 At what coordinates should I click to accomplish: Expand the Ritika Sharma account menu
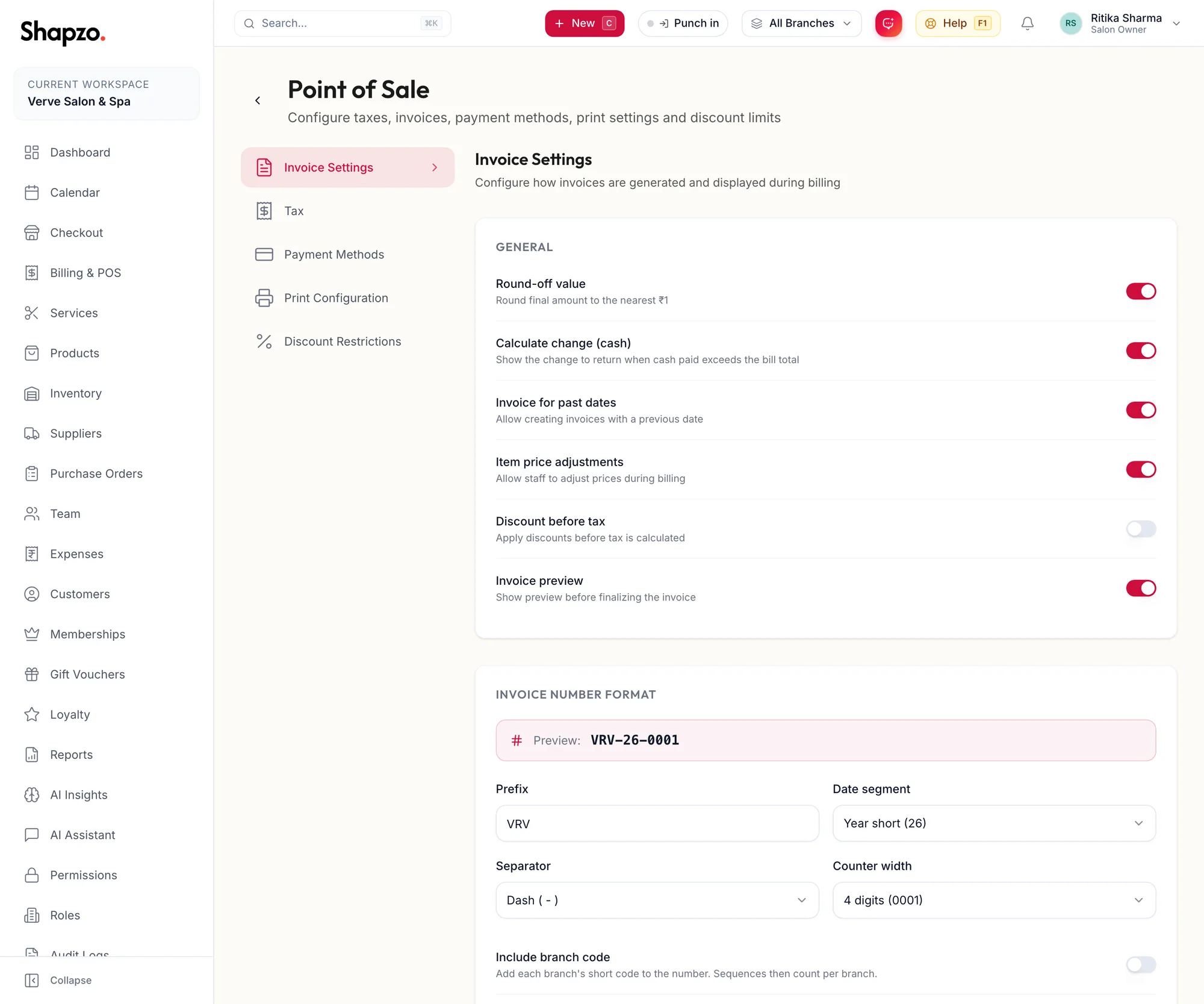[x=1120, y=23]
